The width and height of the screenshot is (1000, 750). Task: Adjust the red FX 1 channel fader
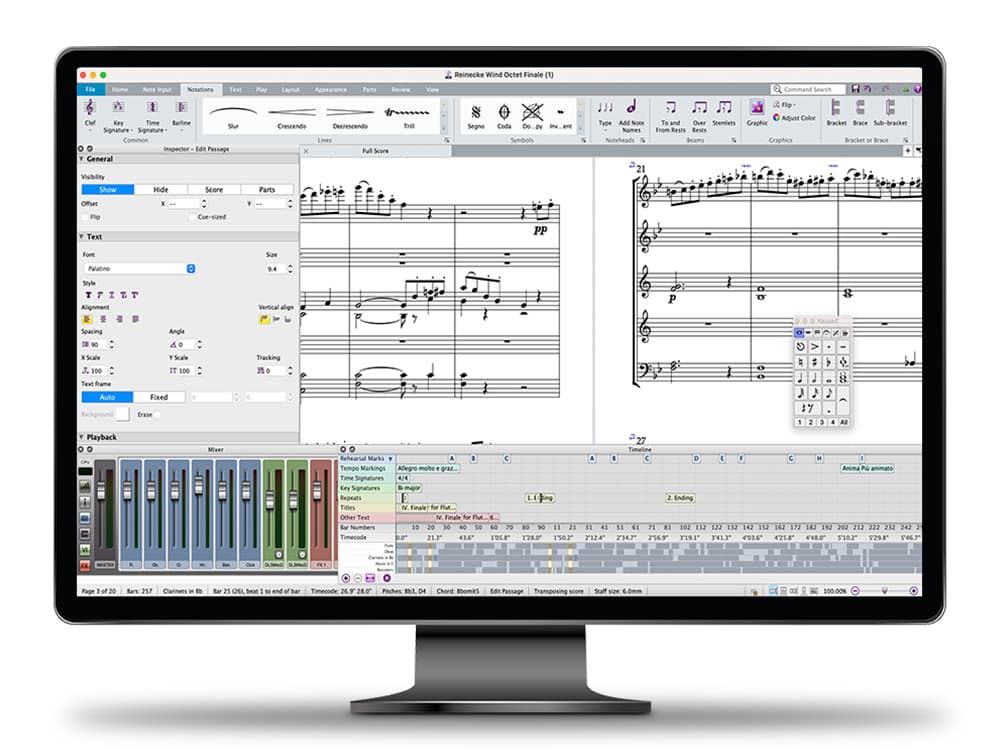(317, 491)
